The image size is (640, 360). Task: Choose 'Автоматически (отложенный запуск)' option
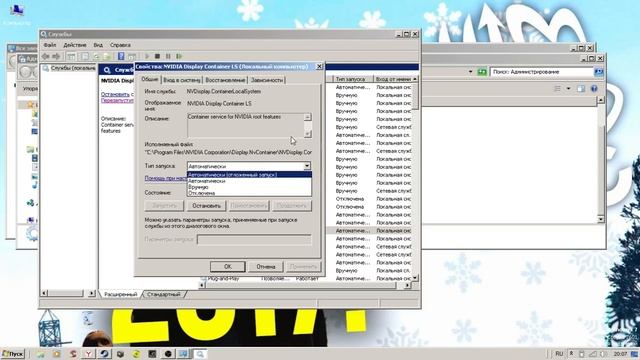(x=249, y=175)
